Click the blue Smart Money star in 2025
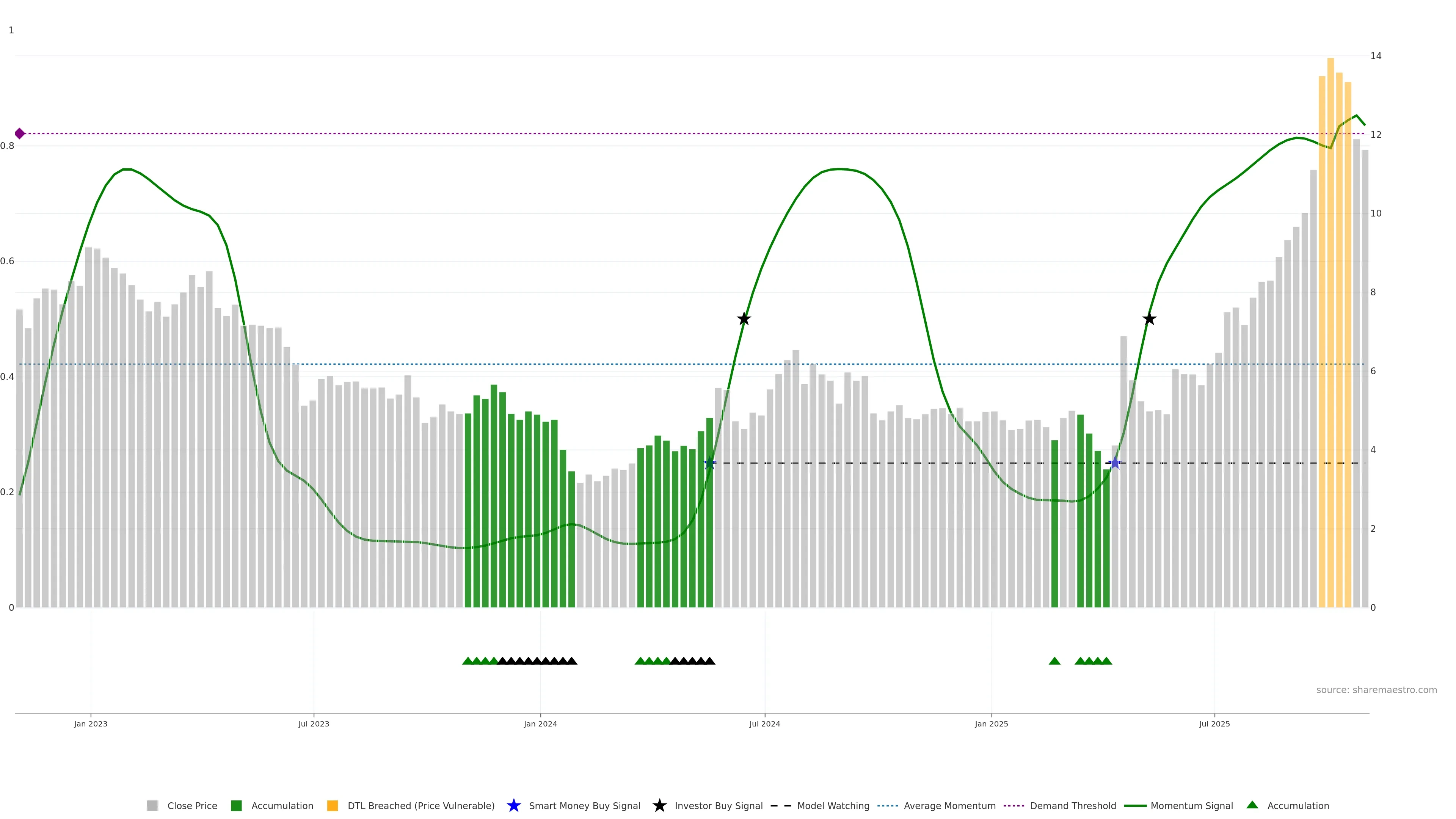Image resolution: width=1456 pixels, height=819 pixels. [1115, 463]
